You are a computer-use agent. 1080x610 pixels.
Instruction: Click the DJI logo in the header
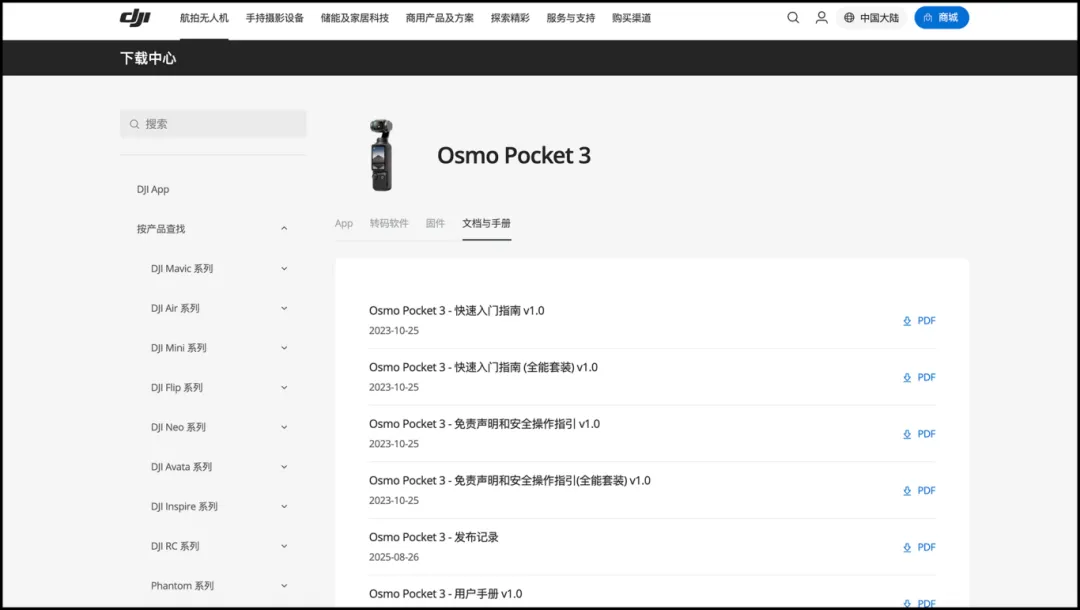tap(135, 18)
